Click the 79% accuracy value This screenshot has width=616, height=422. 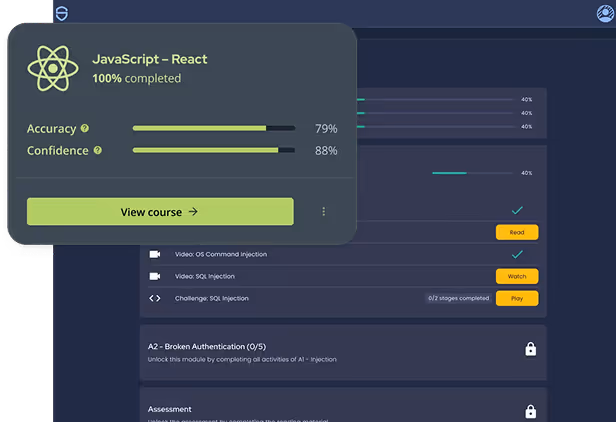pos(326,128)
